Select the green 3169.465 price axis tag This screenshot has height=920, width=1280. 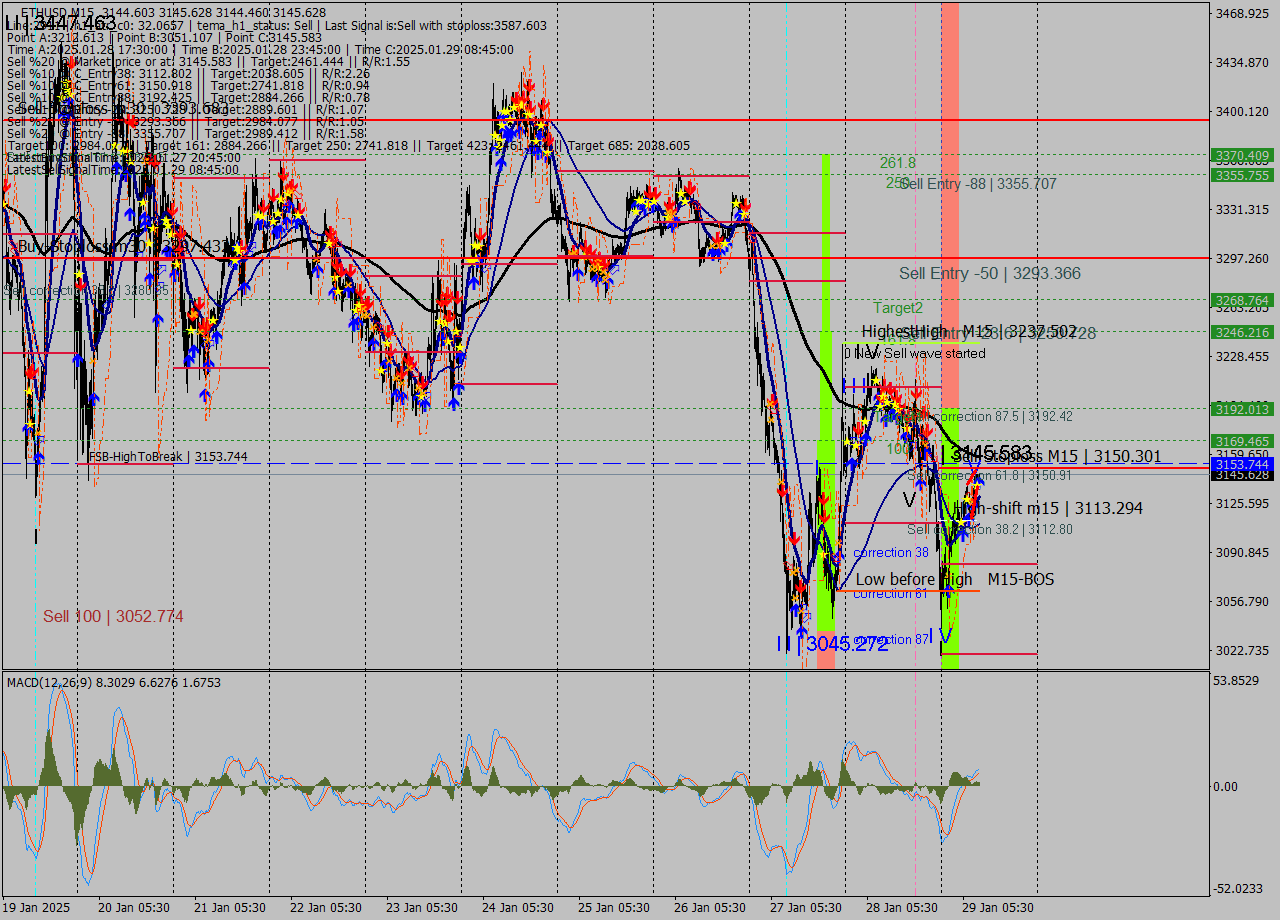[1242, 441]
